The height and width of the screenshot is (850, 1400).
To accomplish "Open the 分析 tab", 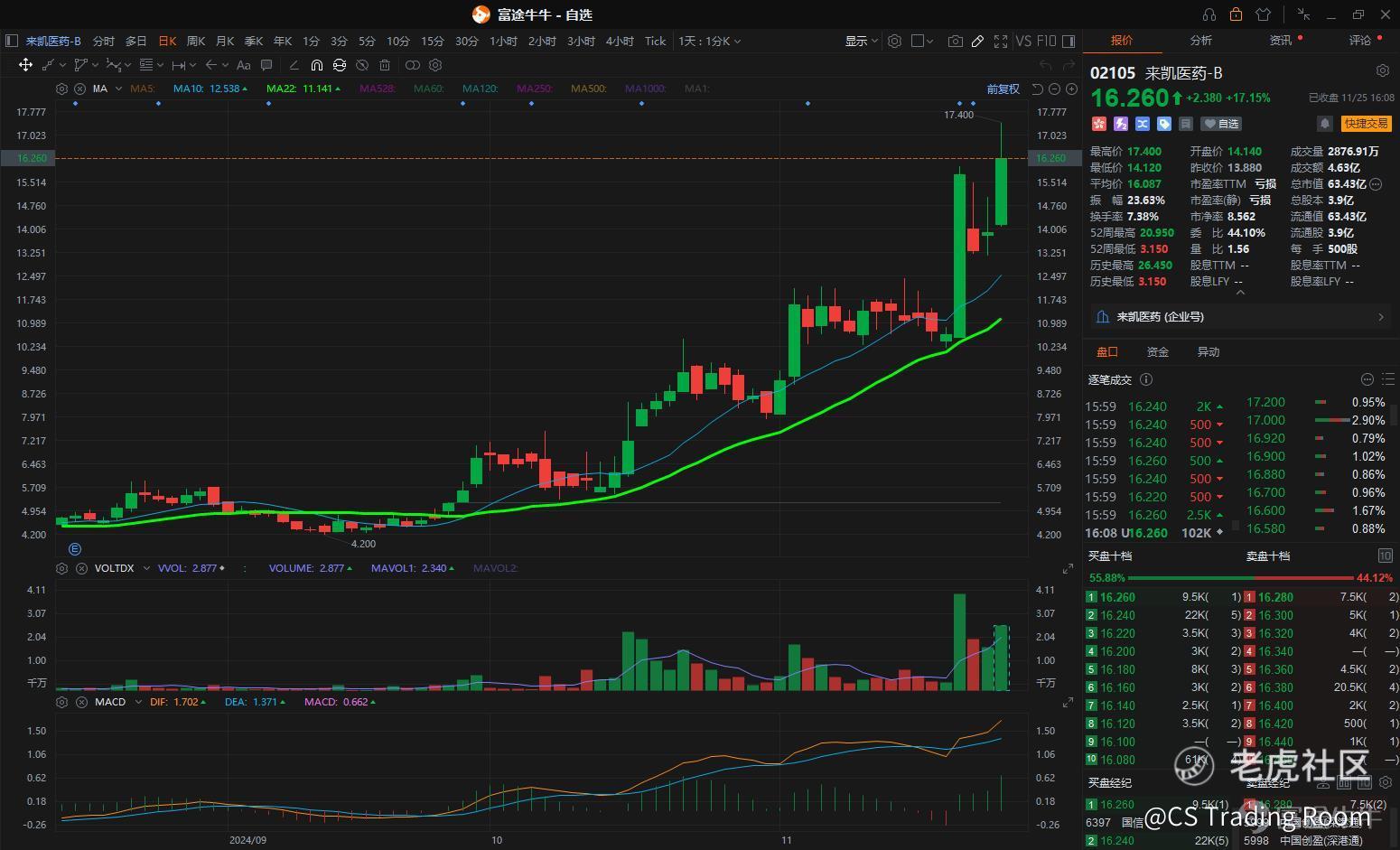I will tap(1201, 41).
